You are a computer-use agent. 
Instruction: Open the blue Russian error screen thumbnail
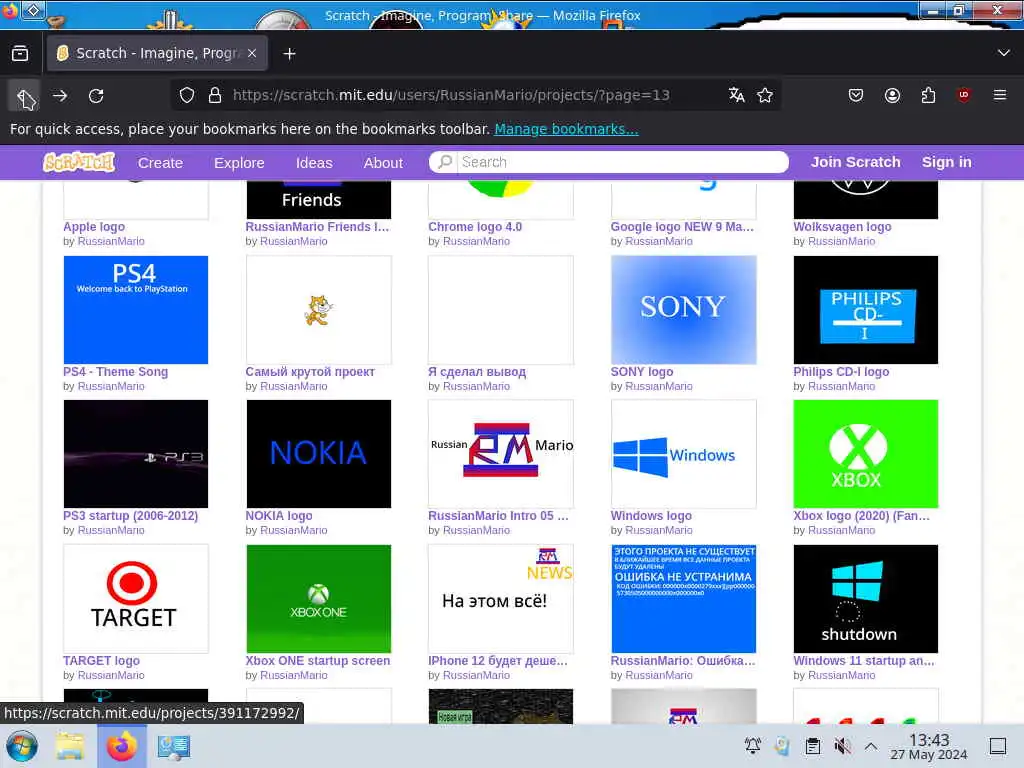pos(683,599)
